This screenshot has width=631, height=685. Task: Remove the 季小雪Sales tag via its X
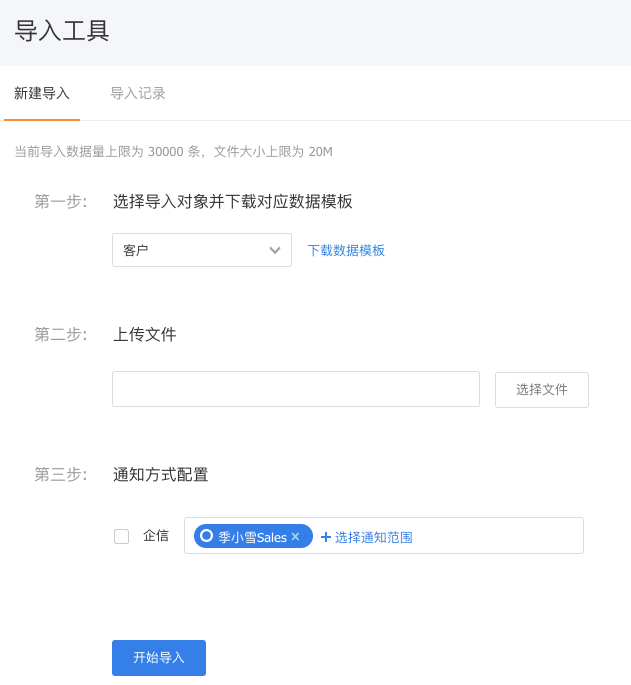pos(296,537)
